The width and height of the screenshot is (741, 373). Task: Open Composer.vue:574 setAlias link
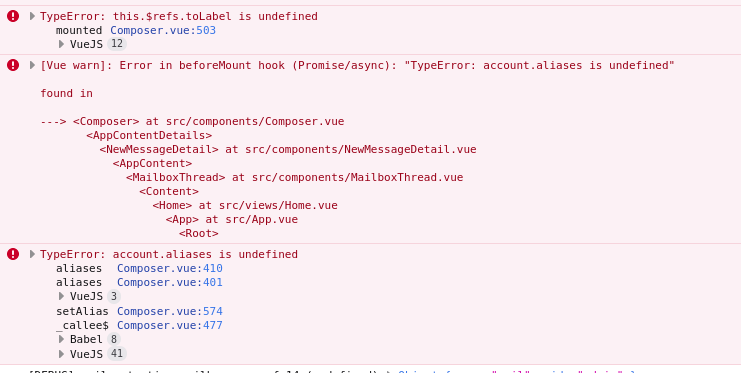pyautogui.click(x=170, y=311)
